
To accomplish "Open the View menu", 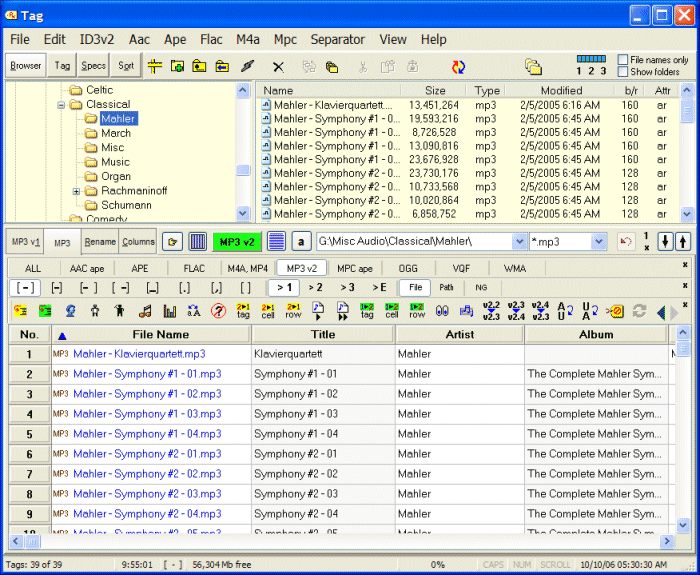I will coord(393,39).
